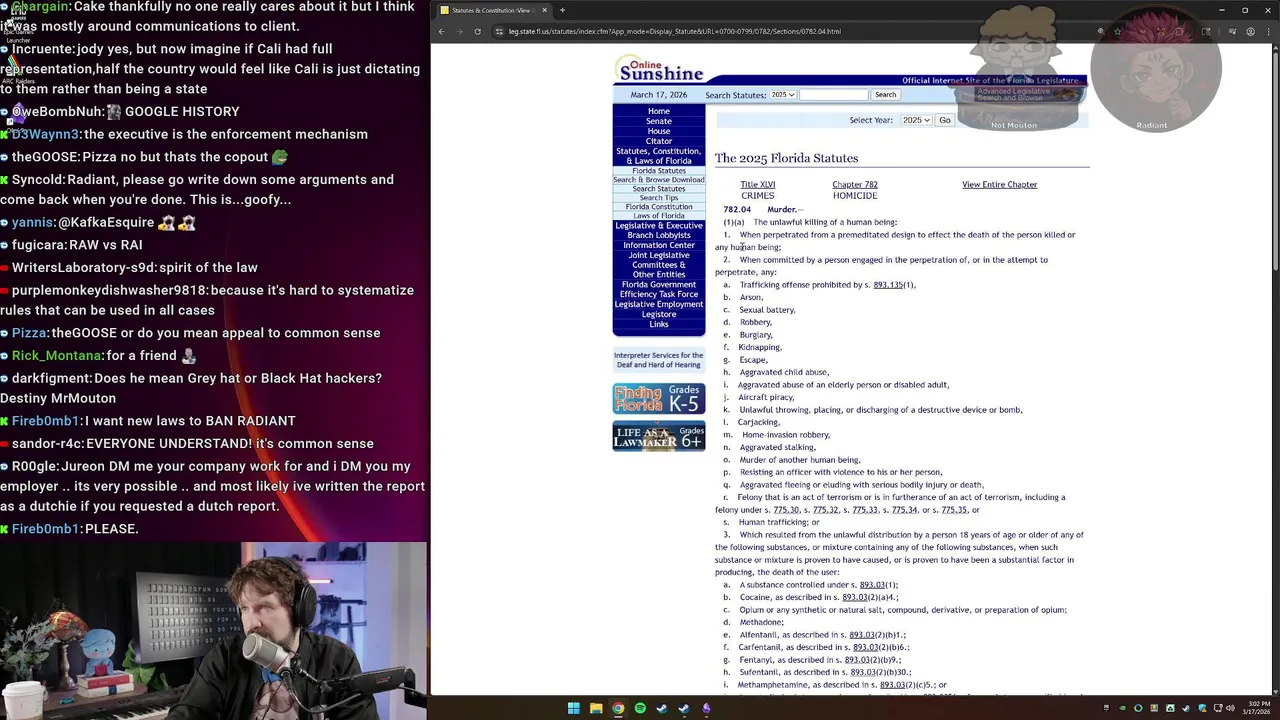Open Interpreter Services for the Deaf link
Viewport: 1280px width, 720px height.
(x=659, y=360)
